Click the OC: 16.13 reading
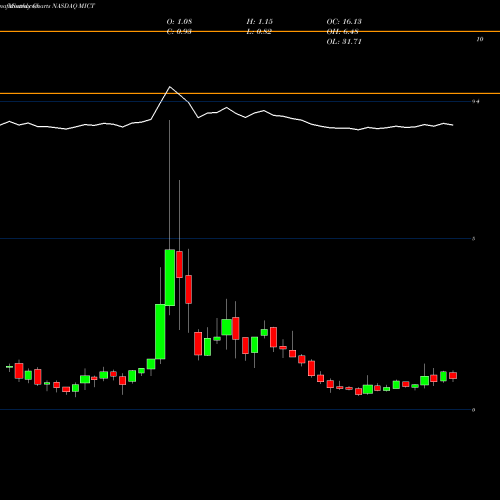500x500 pixels. tap(344, 22)
